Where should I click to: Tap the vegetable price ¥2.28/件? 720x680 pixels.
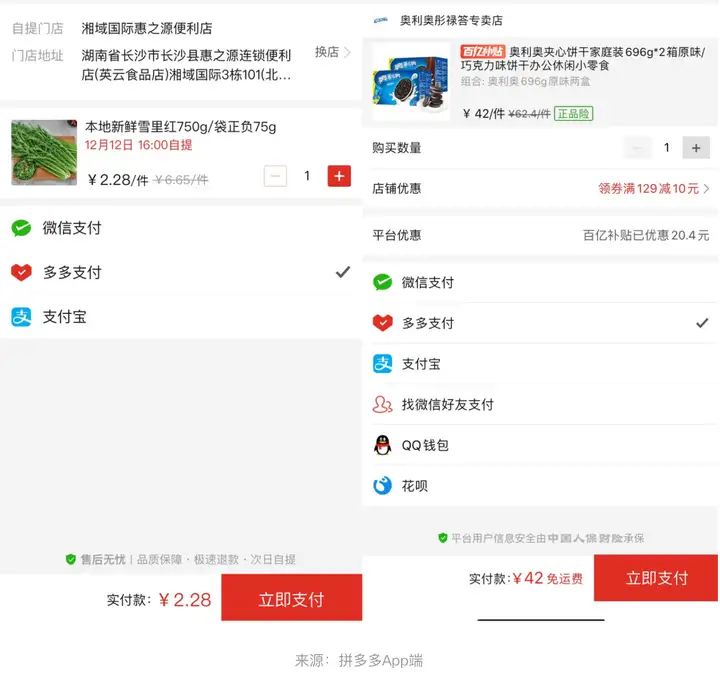[118, 180]
